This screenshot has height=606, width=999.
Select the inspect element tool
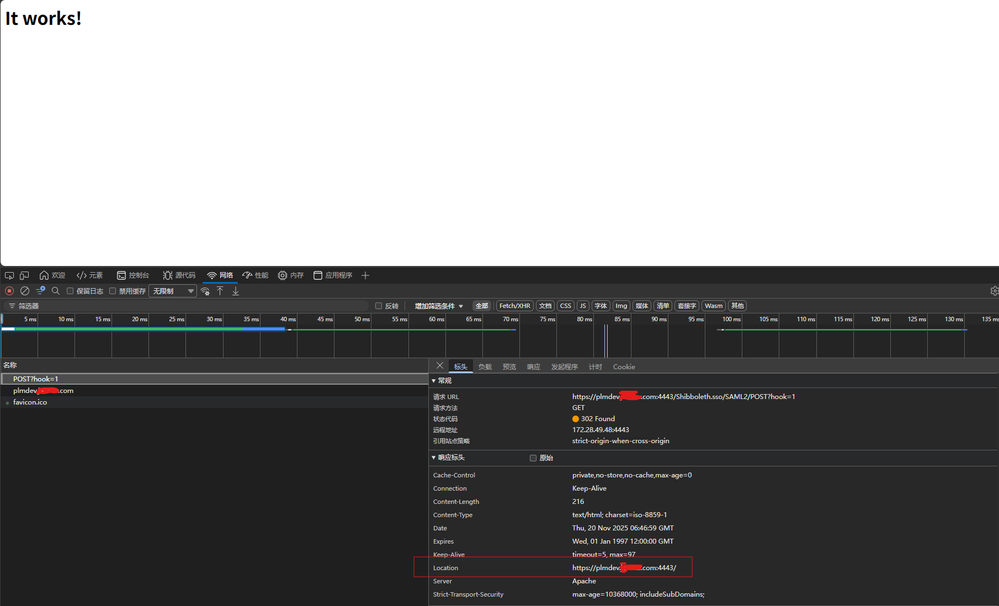9,275
